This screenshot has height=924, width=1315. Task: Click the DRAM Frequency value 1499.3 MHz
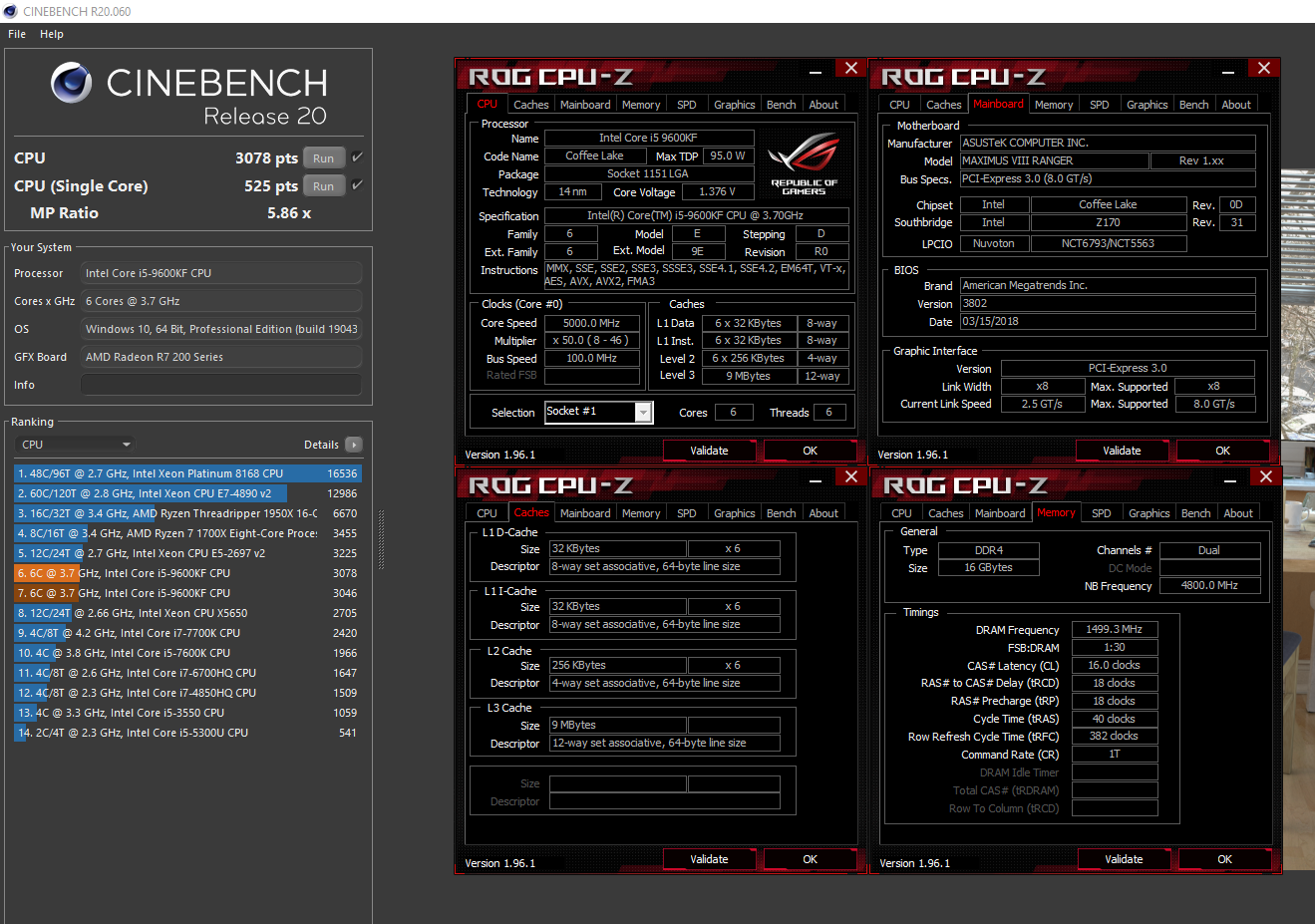[x=1115, y=630]
